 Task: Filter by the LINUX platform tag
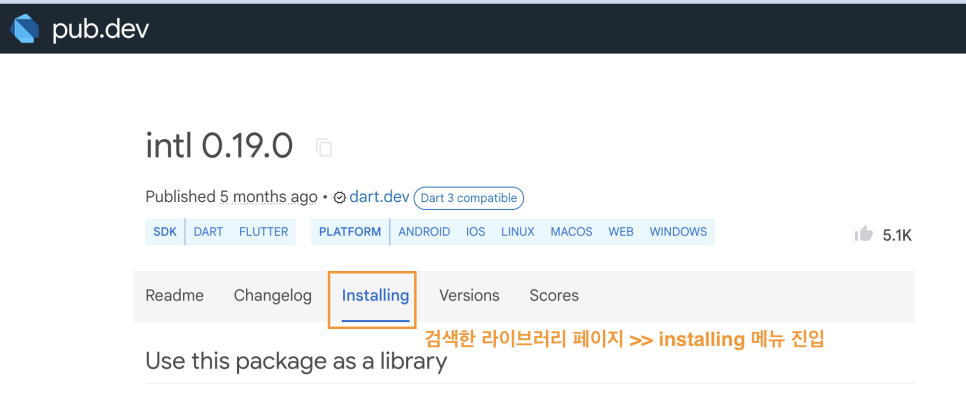coord(518,232)
